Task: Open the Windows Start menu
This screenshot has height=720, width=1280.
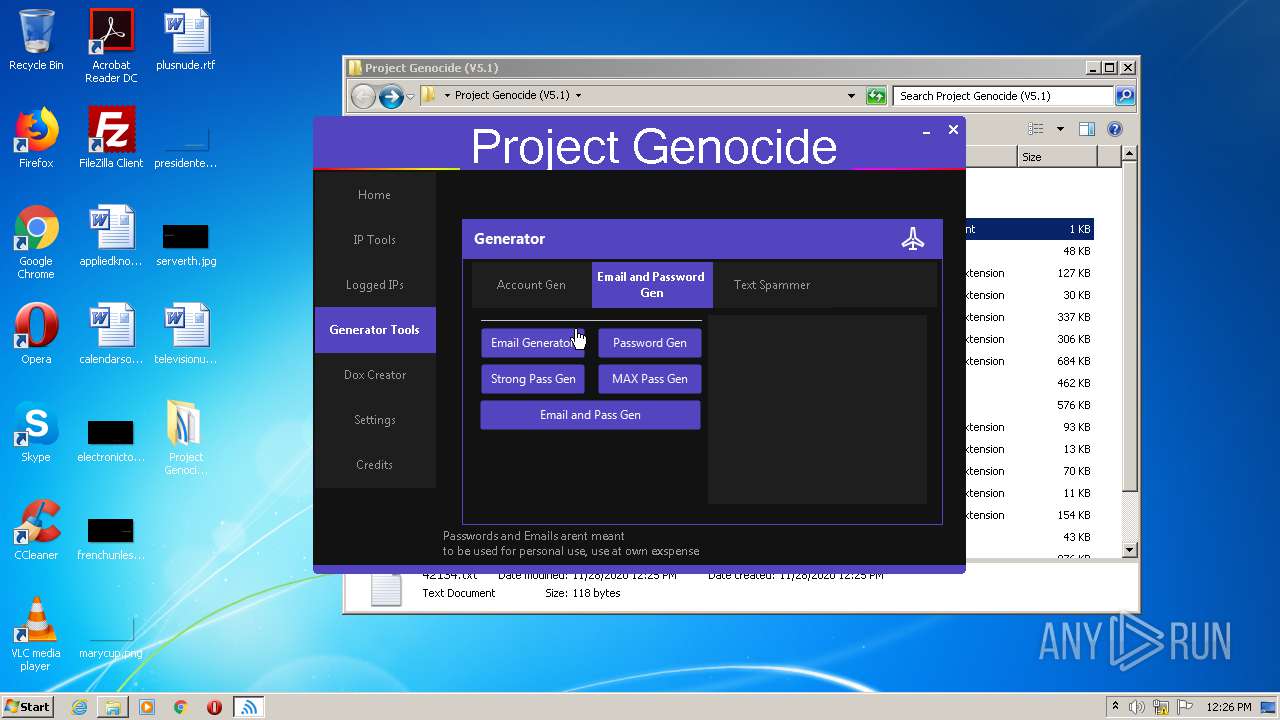Action: [x=28, y=707]
